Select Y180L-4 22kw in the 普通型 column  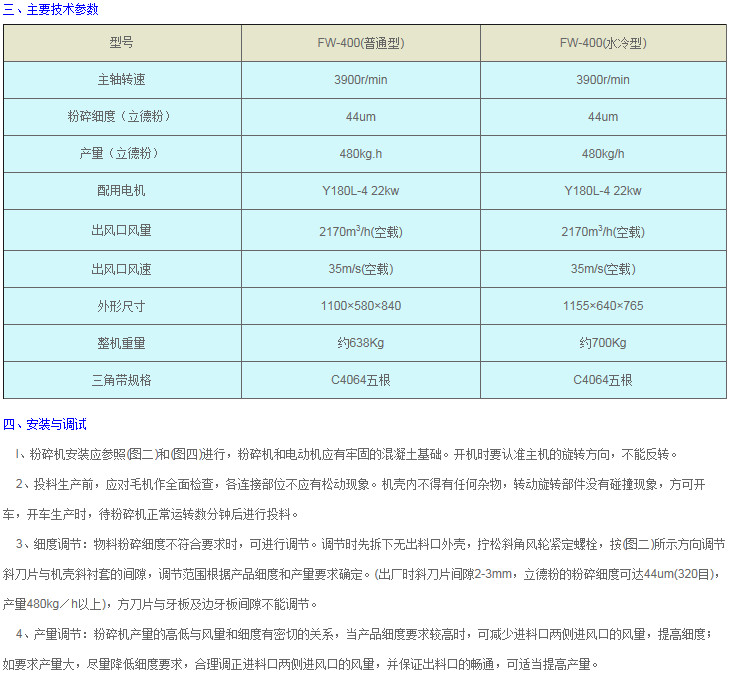(x=361, y=190)
